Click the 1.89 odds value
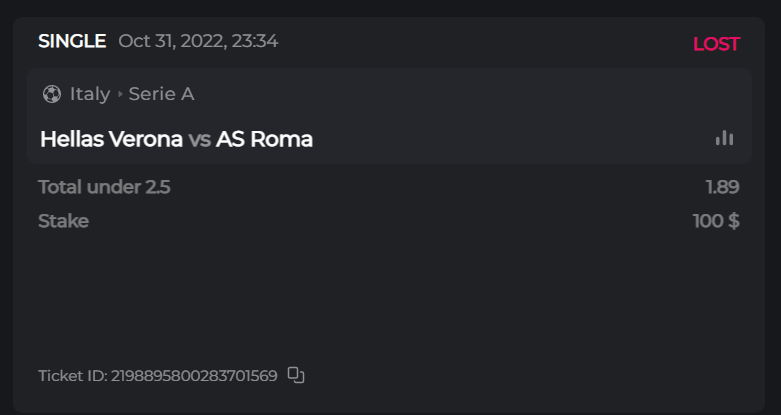This screenshot has height=415, width=781. coord(722,186)
